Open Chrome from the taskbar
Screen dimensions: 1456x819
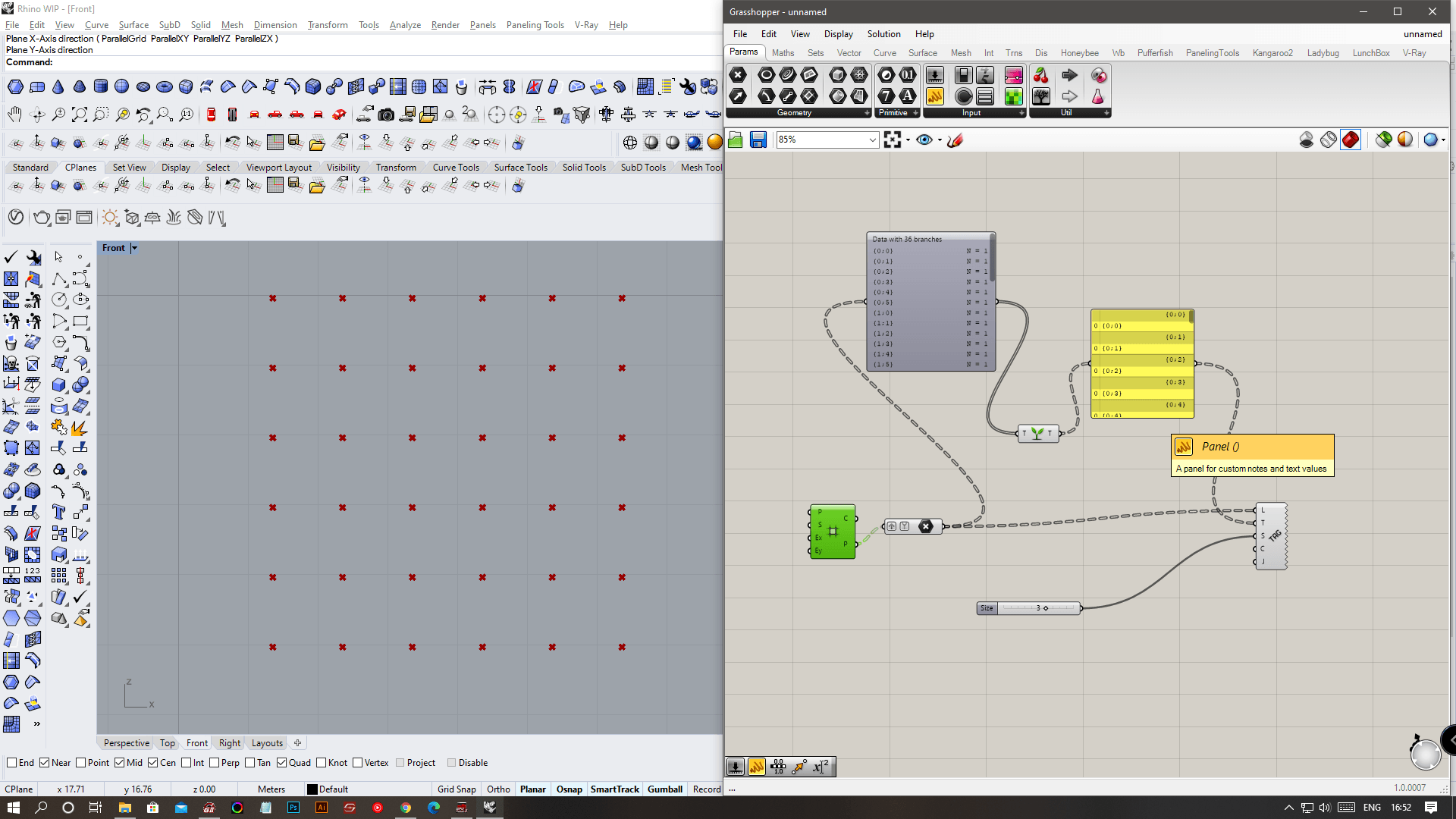(x=406, y=808)
